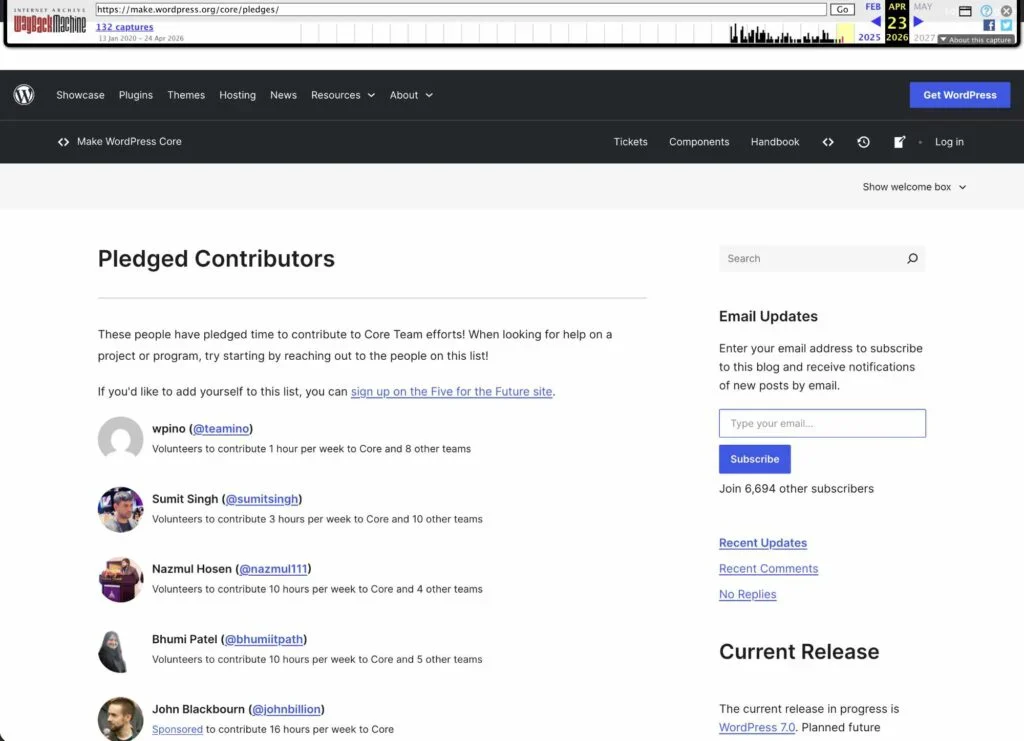Focus the email address field

point(822,423)
